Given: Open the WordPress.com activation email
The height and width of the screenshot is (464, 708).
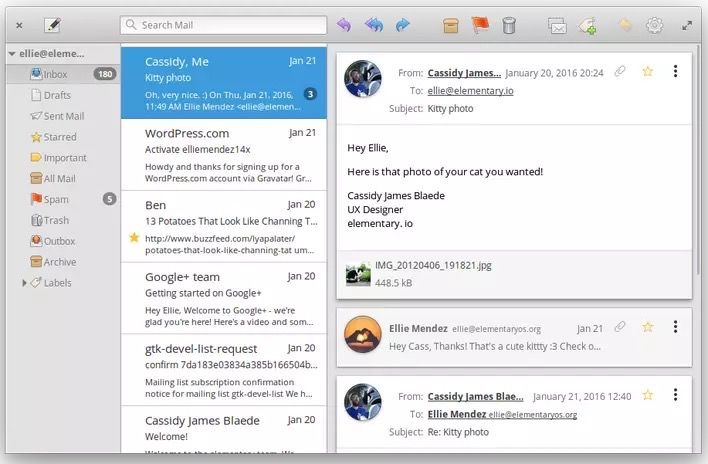Looking at the screenshot, I should tap(224, 155).
